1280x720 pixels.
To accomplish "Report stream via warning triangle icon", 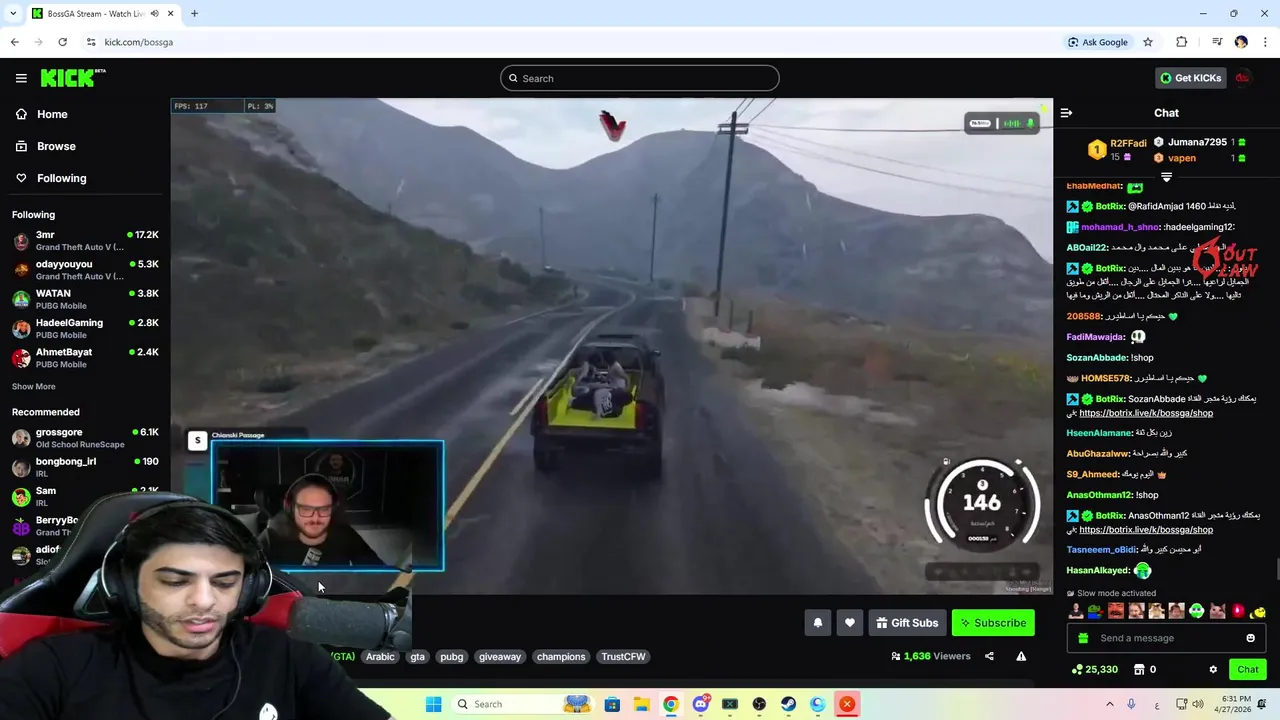I will pos(1021,656).
